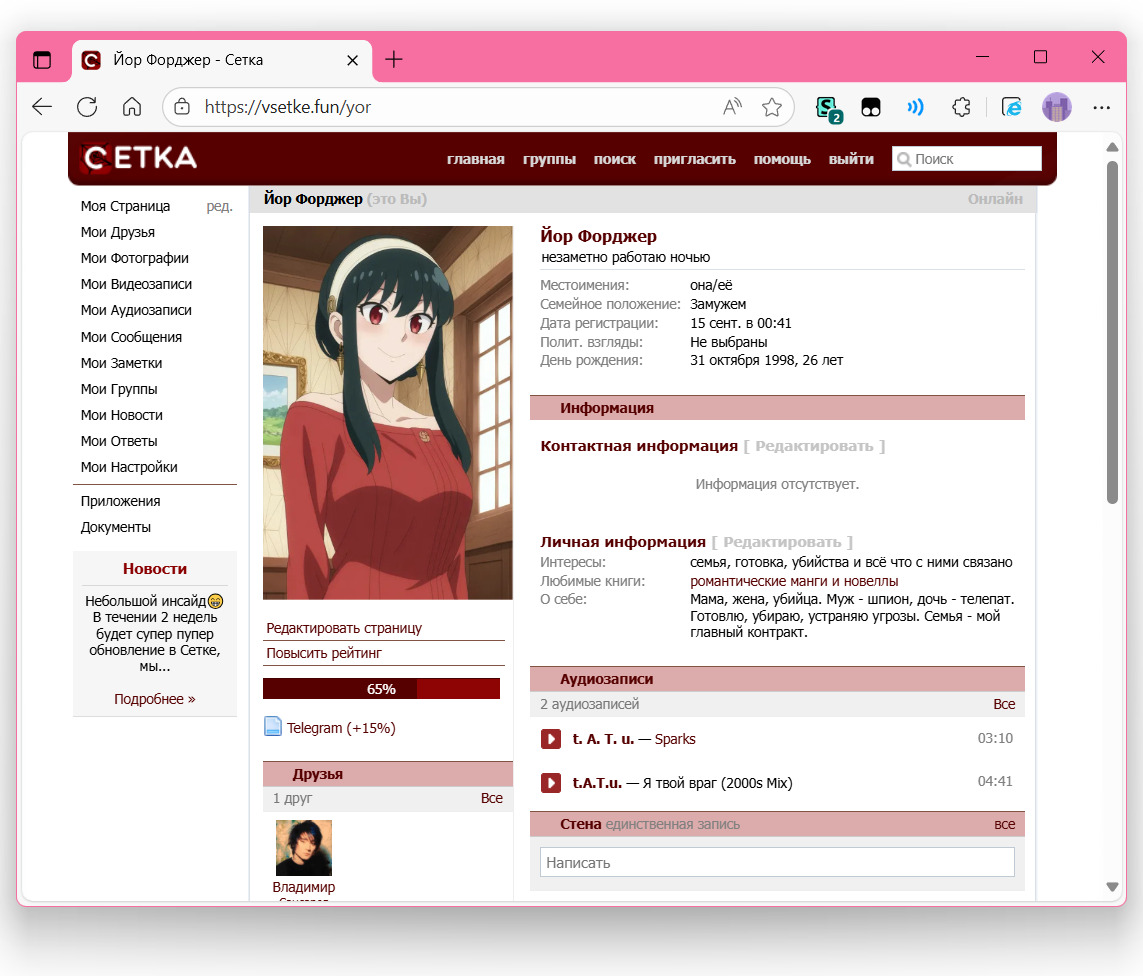Screen dimensions: 1143x976
Task: Add page to favorites with star icon
Action: (x=771, y=107)
